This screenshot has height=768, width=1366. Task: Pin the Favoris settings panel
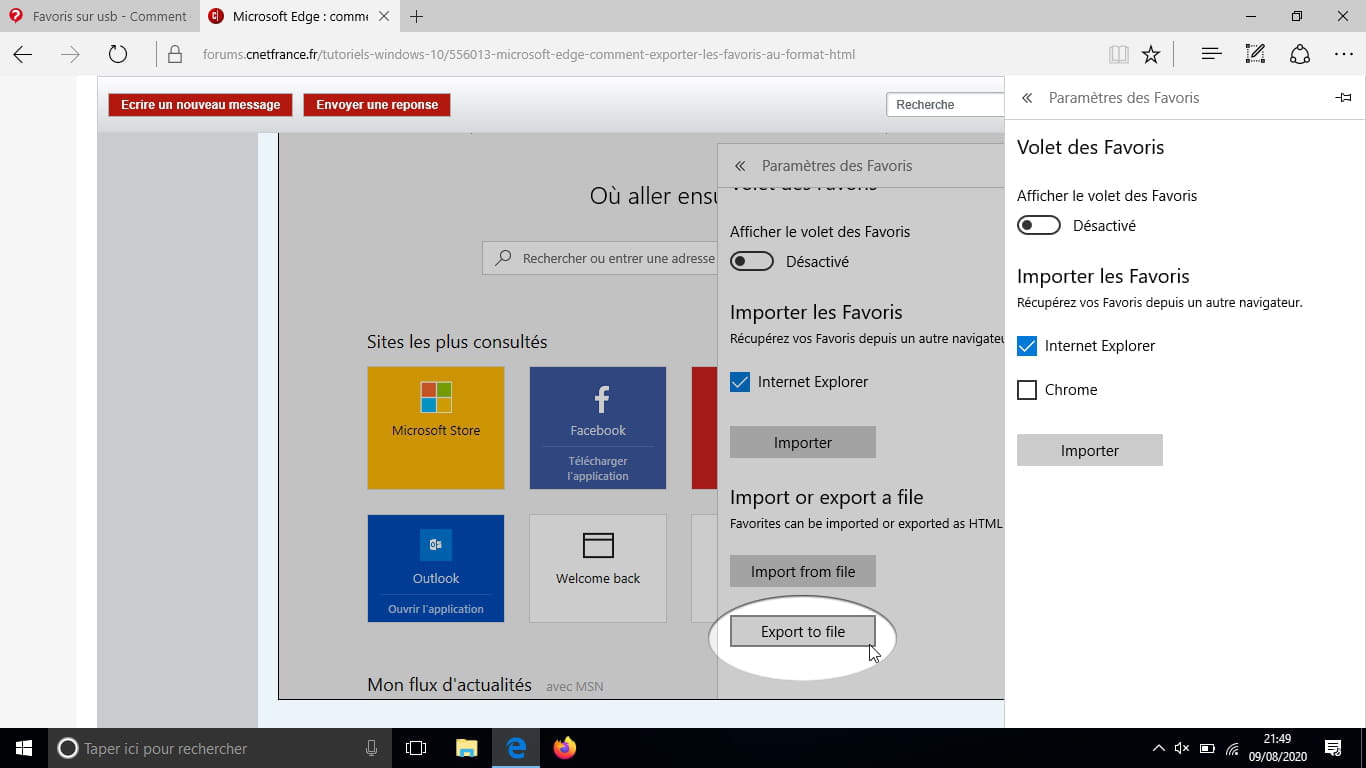[x=1344, y=98]
